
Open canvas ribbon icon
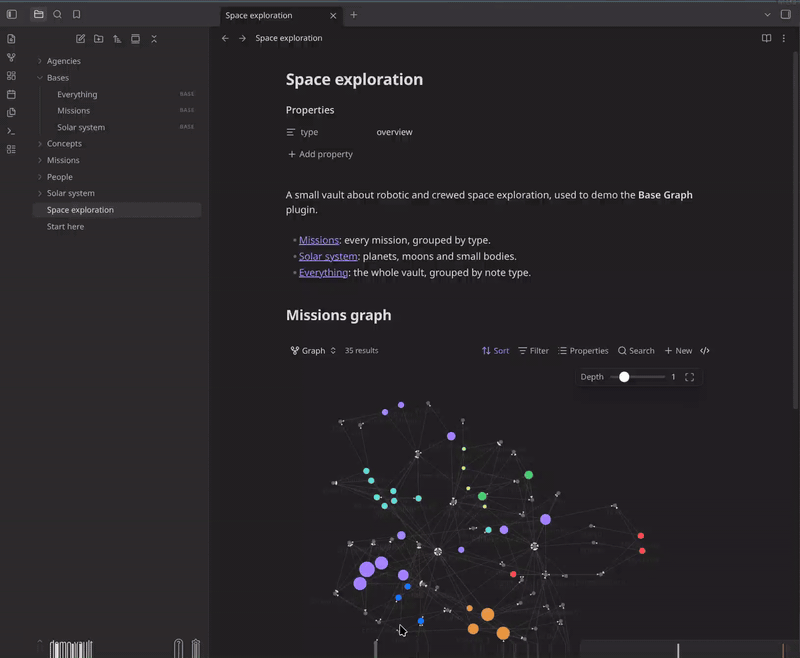[11, 75]
